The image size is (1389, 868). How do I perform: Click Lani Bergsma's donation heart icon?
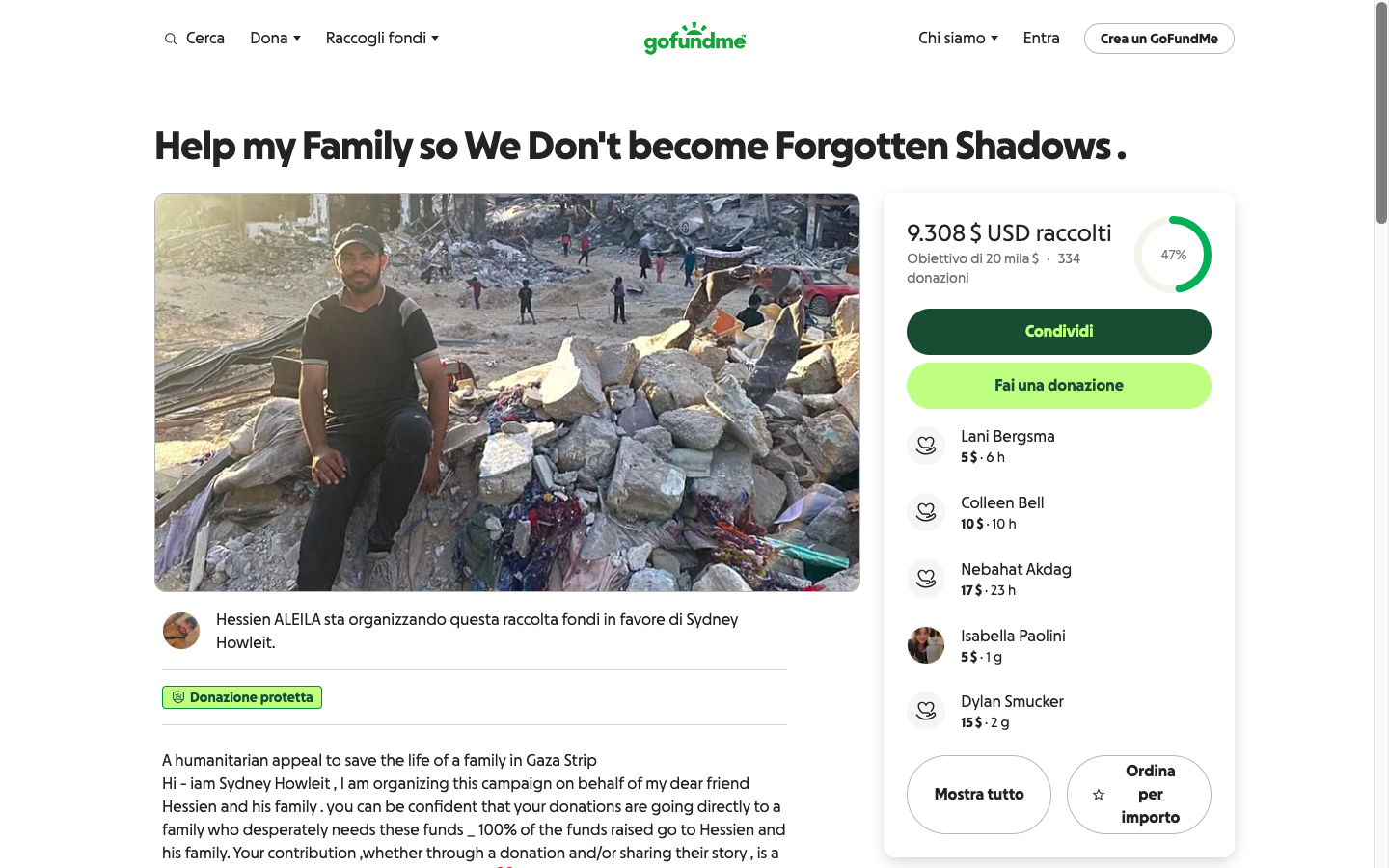[926, 446]
